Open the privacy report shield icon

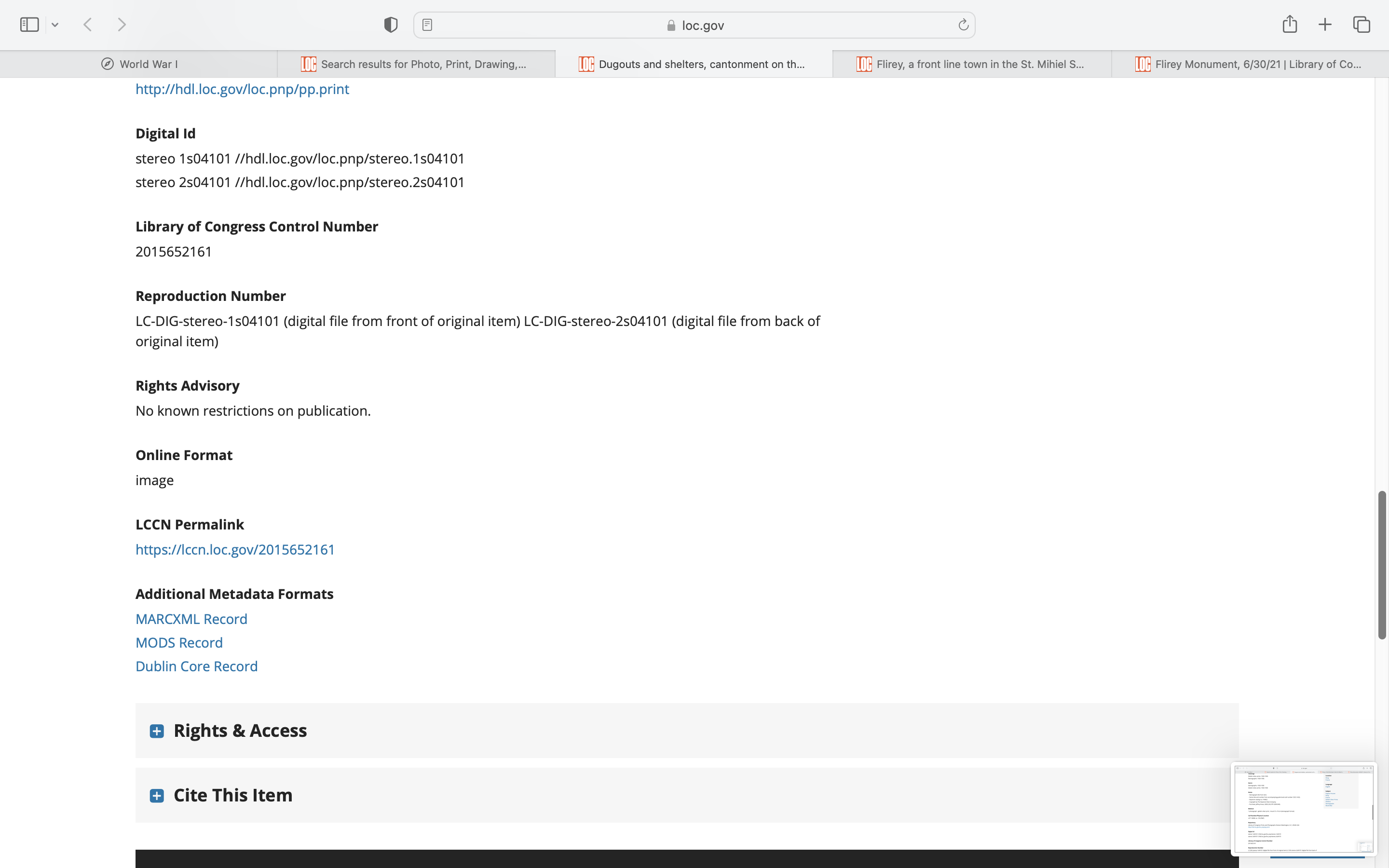click(x=391, y=25)
